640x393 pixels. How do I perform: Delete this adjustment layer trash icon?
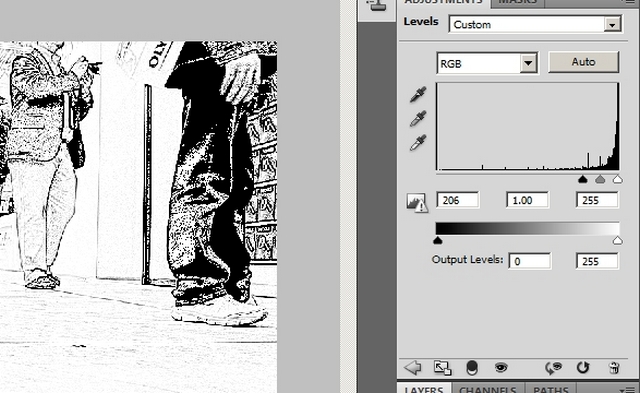pyautogui.click(x=614, y=368)
